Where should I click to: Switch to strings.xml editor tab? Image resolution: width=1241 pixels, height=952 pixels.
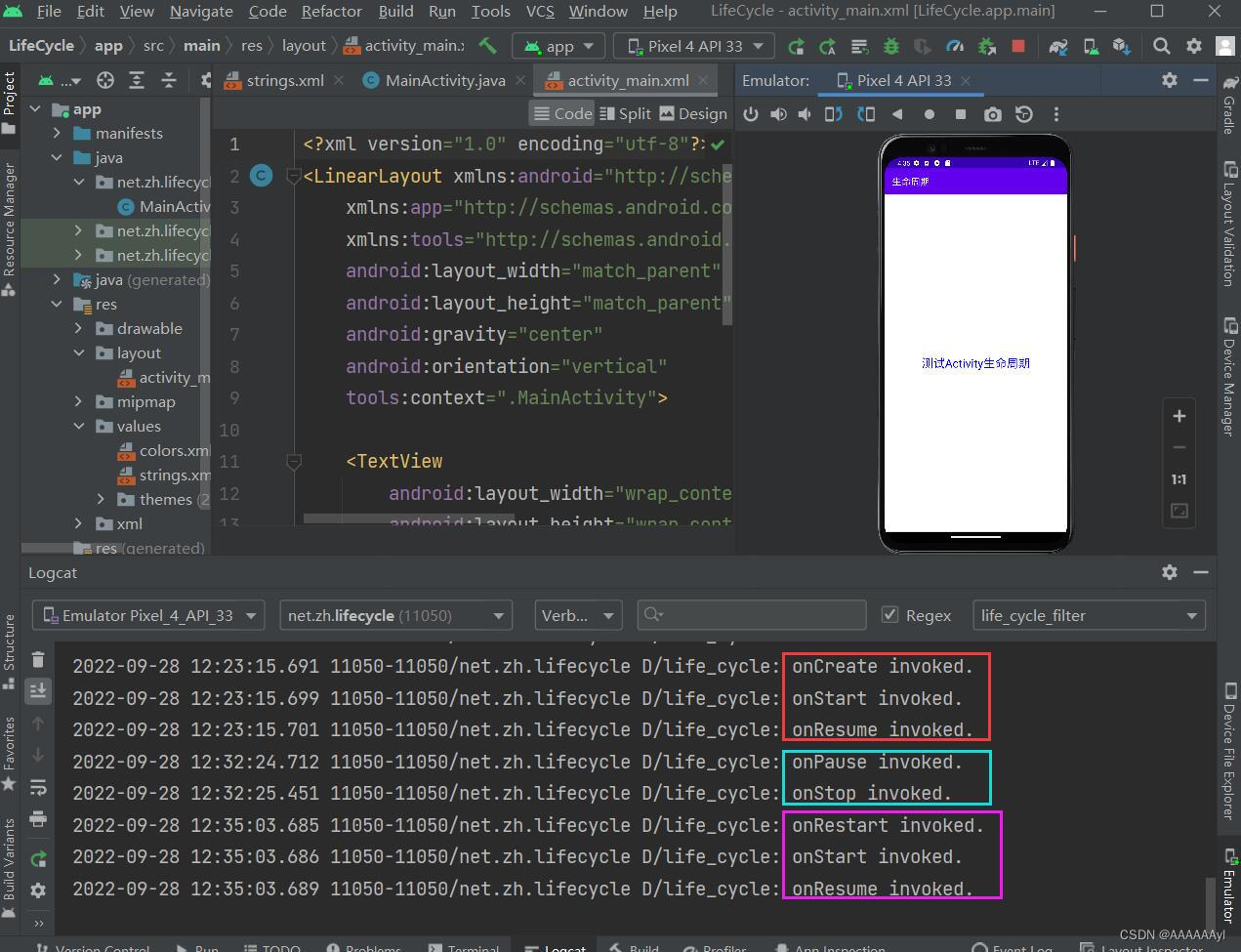coord(284,80)
